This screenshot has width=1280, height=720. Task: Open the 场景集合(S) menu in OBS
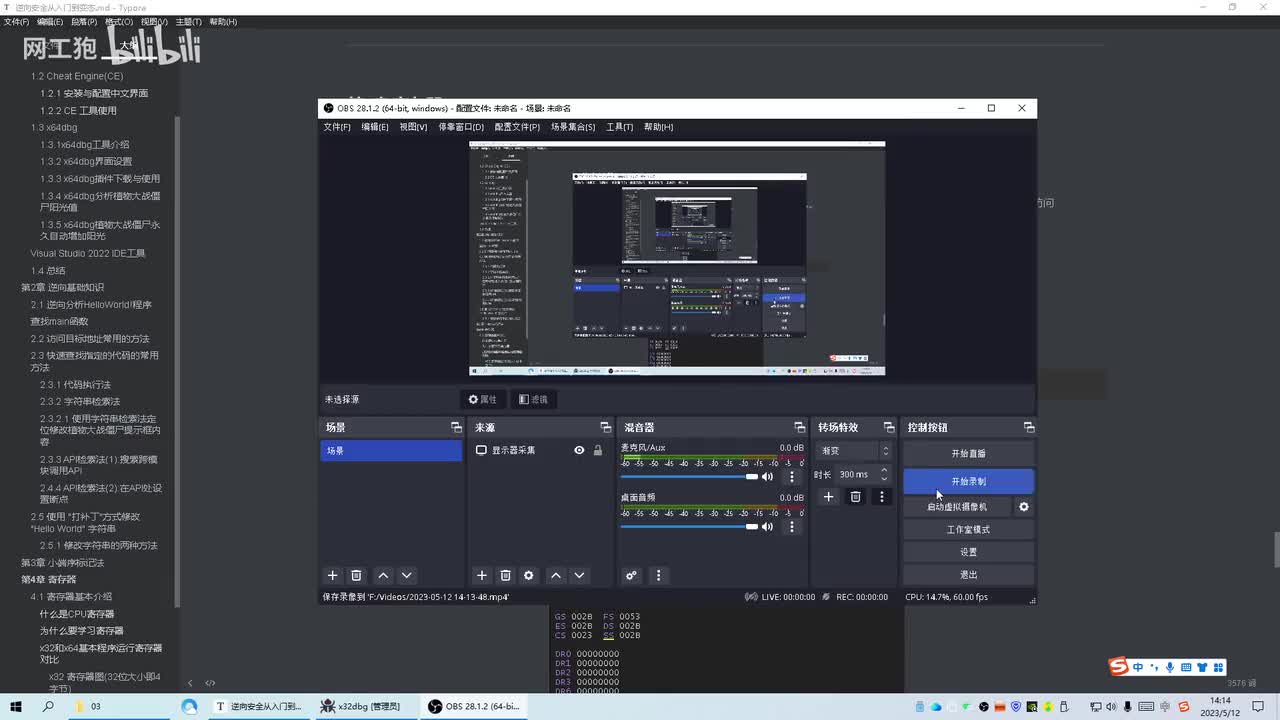click(573, 127)
